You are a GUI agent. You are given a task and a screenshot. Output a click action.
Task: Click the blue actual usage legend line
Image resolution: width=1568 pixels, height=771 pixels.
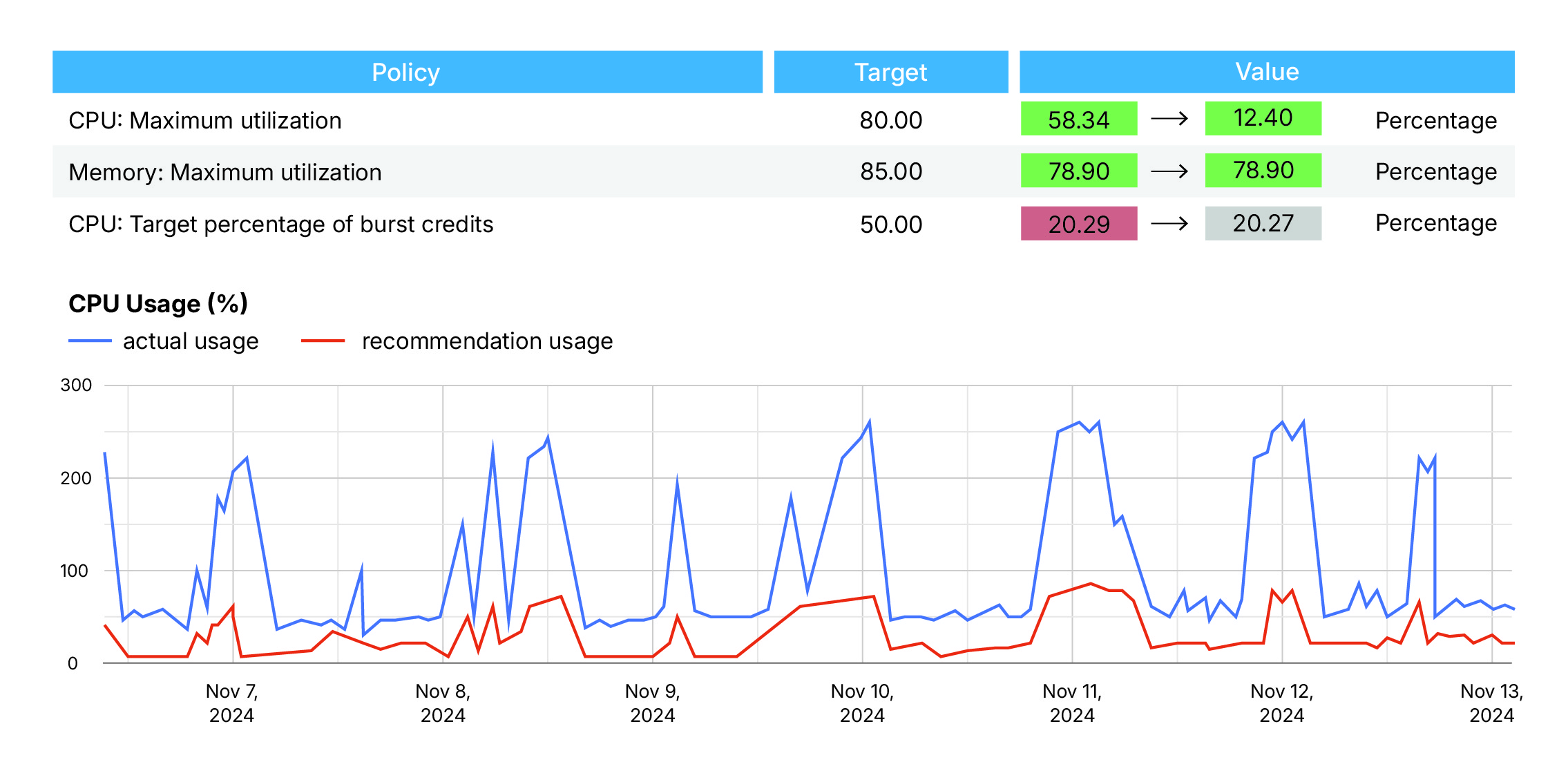tap(90, 341)
